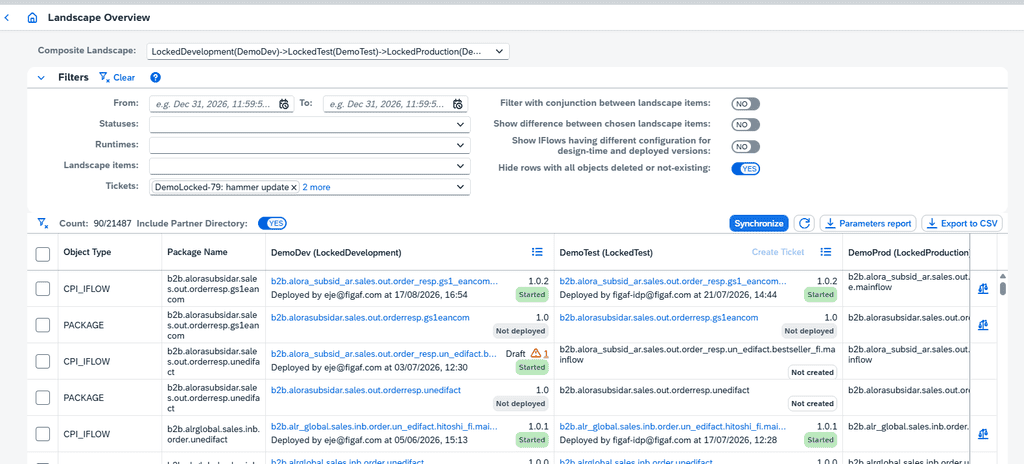Viewport: 1024px width, 464px height.
Task: Check the orderresp.gs1eancom PACKAGE row checkbox
Action: (x=42, y=325)
